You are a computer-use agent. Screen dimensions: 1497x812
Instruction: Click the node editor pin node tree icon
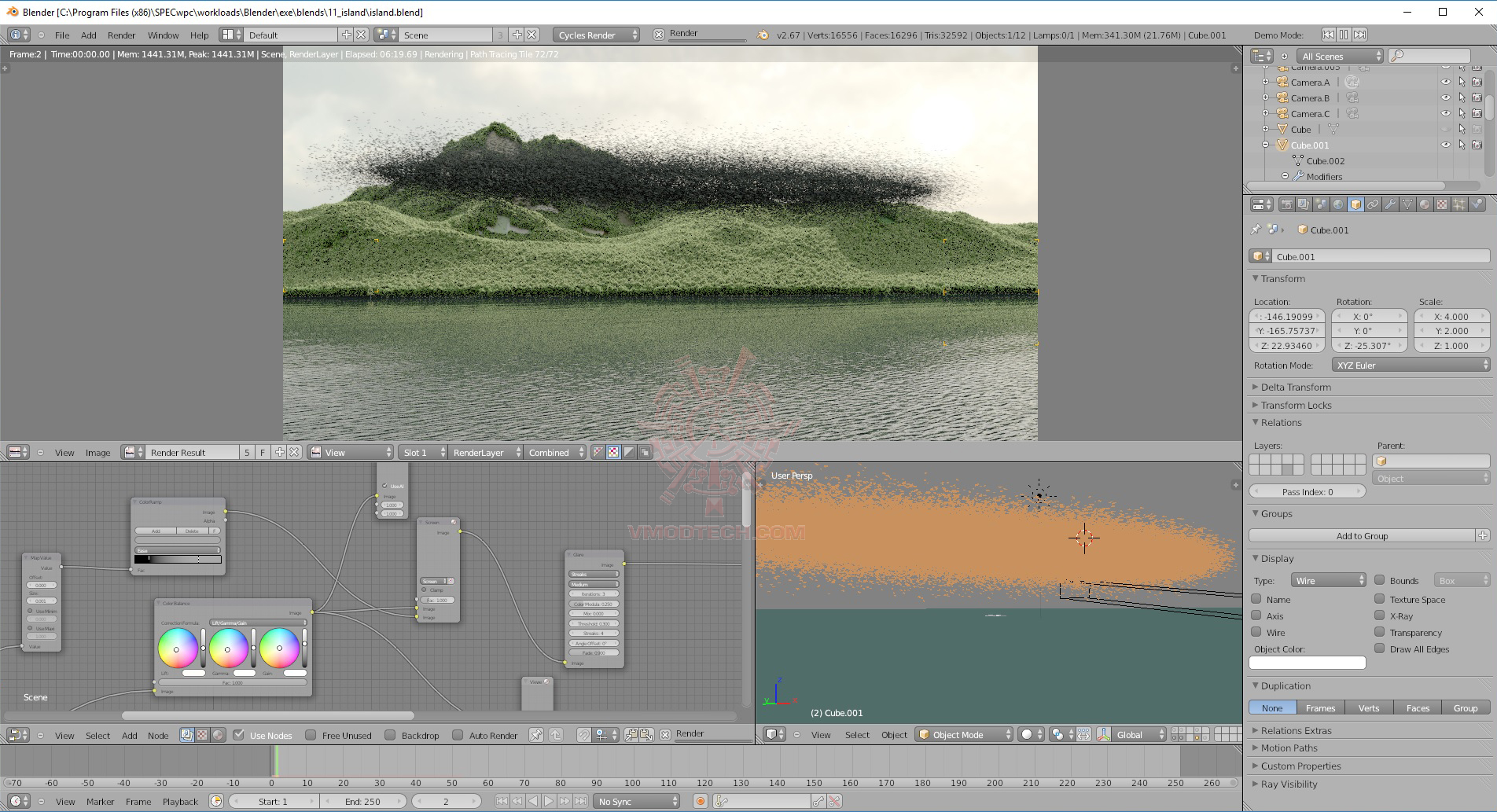[x=535, y=735]
